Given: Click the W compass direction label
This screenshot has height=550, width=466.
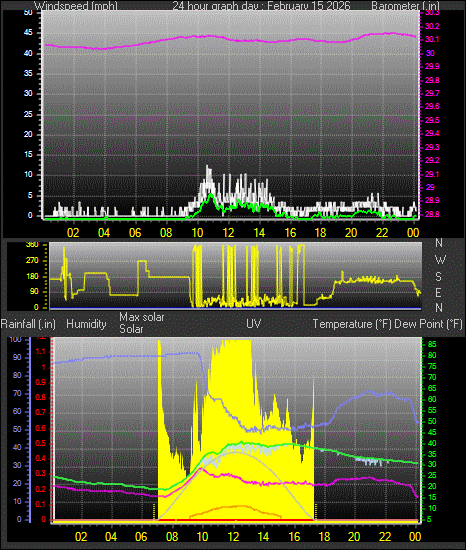Looking at the screenshot, I should click(440, 260).
